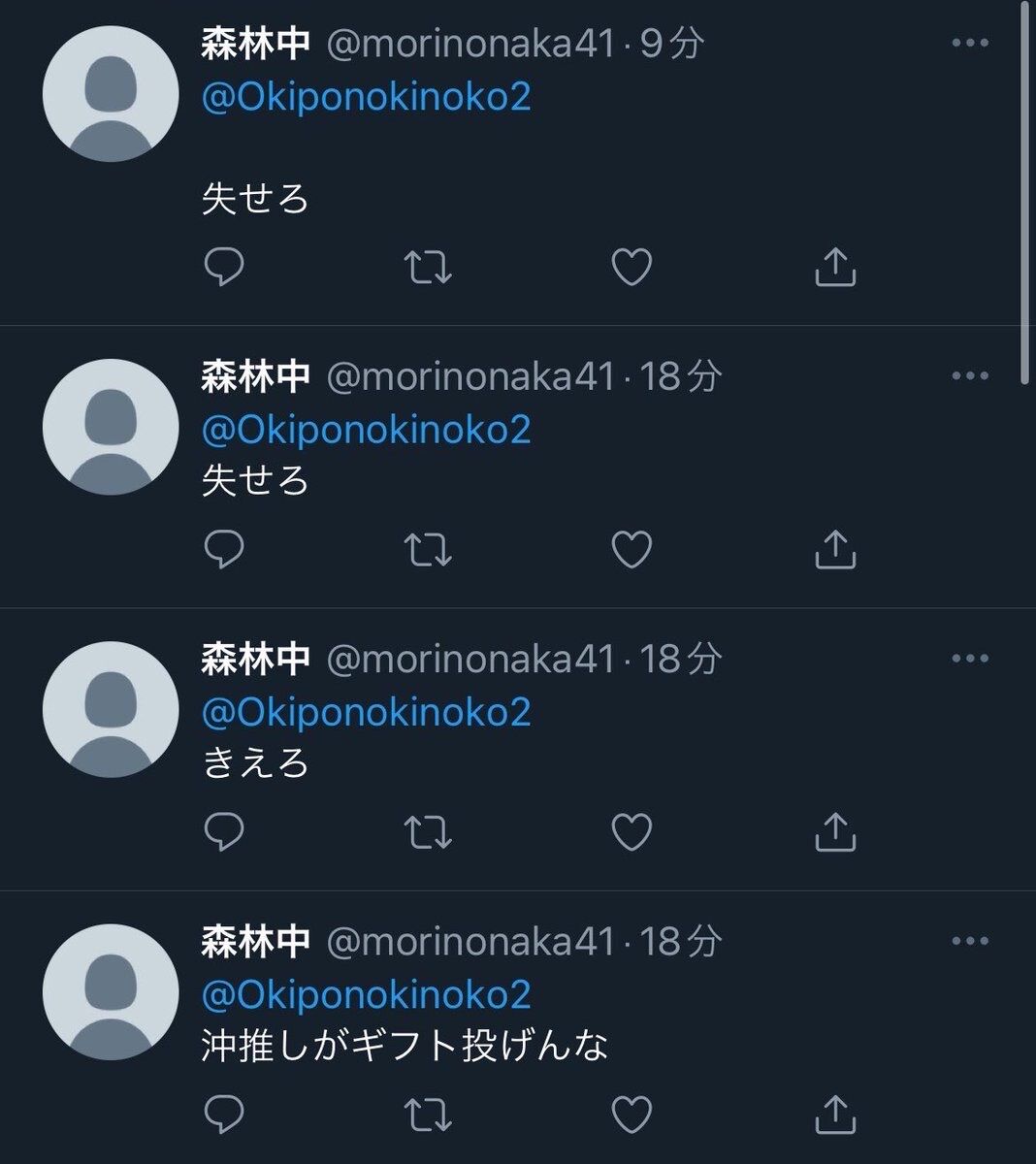Open more options on the second 失せろ tweet
Screen dimensions: 1036x1164
pyautogui.click(x=970, y=376)
